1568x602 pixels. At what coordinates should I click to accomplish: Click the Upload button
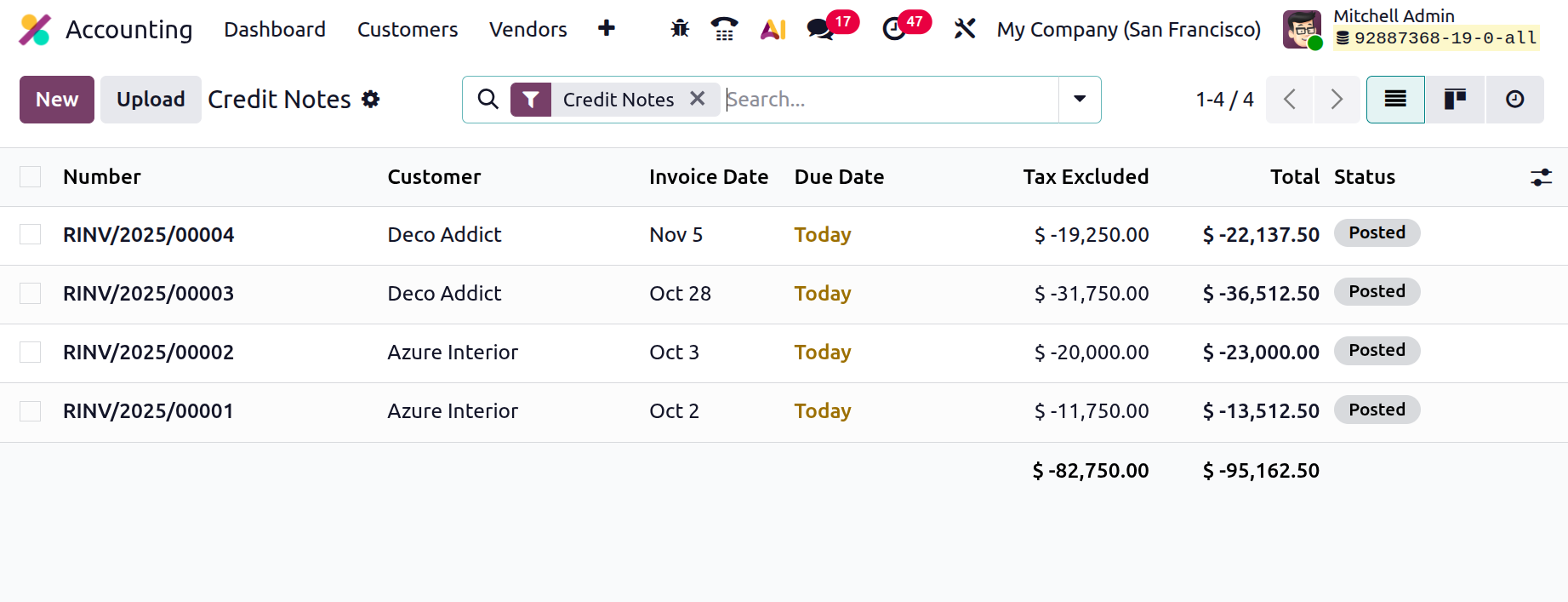[x=151, y=100]
